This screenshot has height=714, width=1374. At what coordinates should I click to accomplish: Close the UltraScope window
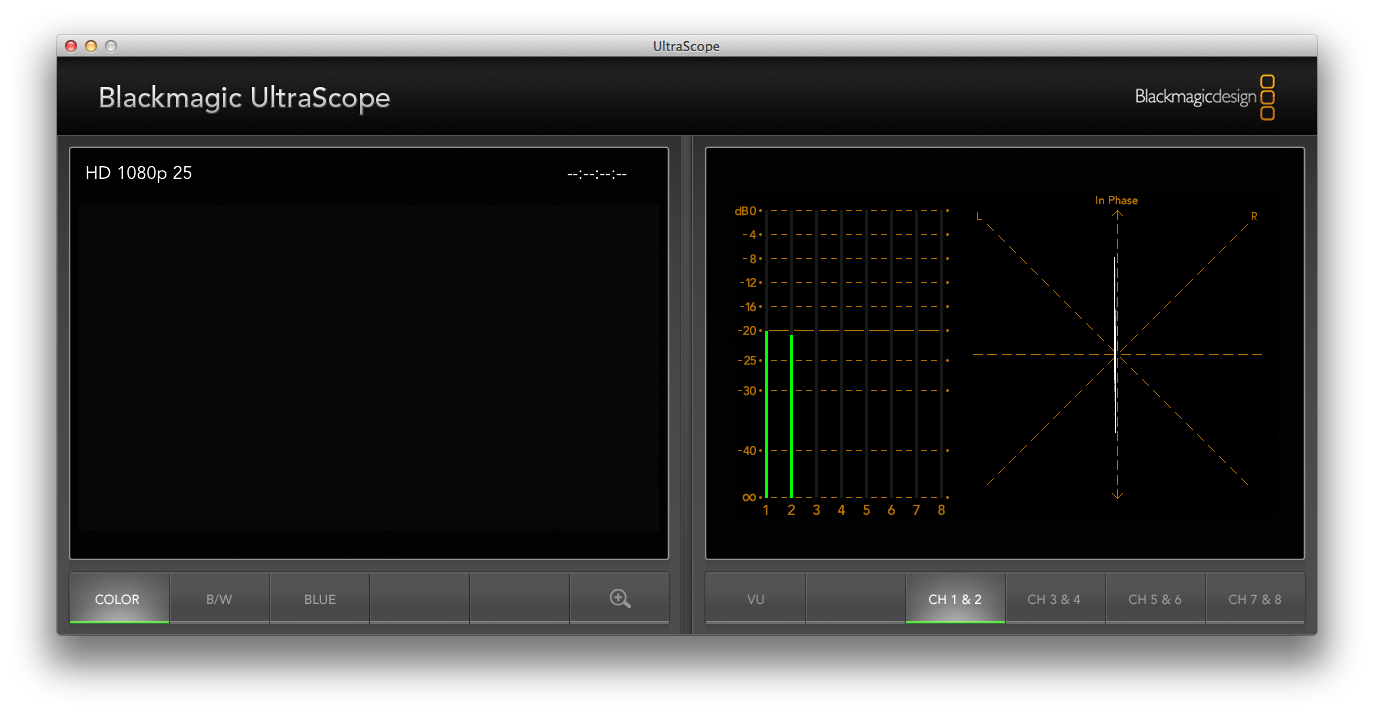coord(71,46)
